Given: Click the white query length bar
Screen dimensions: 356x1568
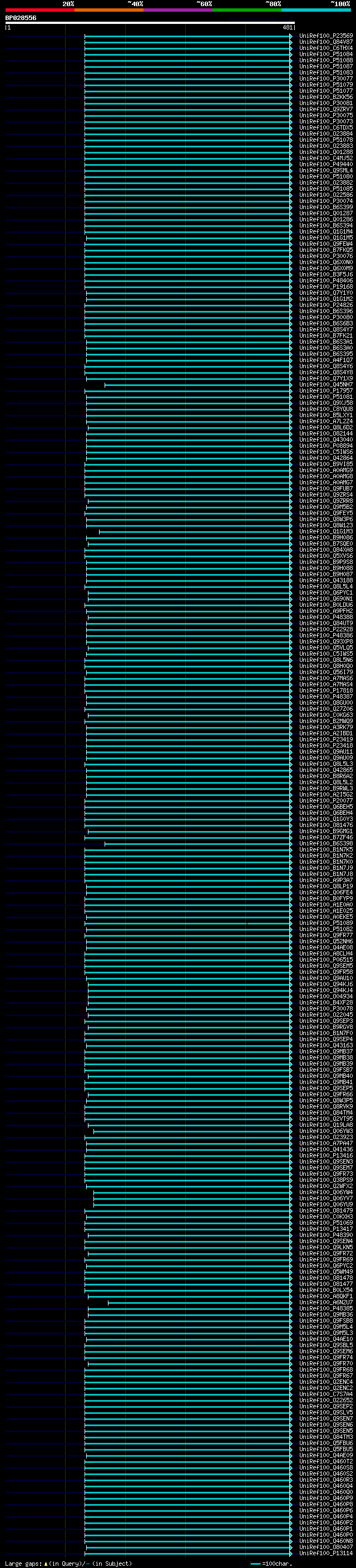Looking at the screenshot, I should tap(150, 23).
